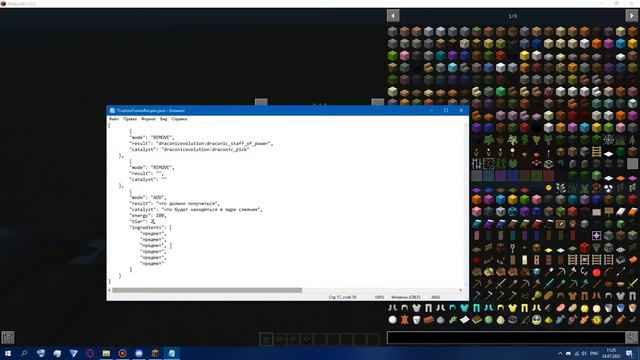Open the Windows Start menu
This screenshot has height=360, width=640.
(x=8, y=353)
